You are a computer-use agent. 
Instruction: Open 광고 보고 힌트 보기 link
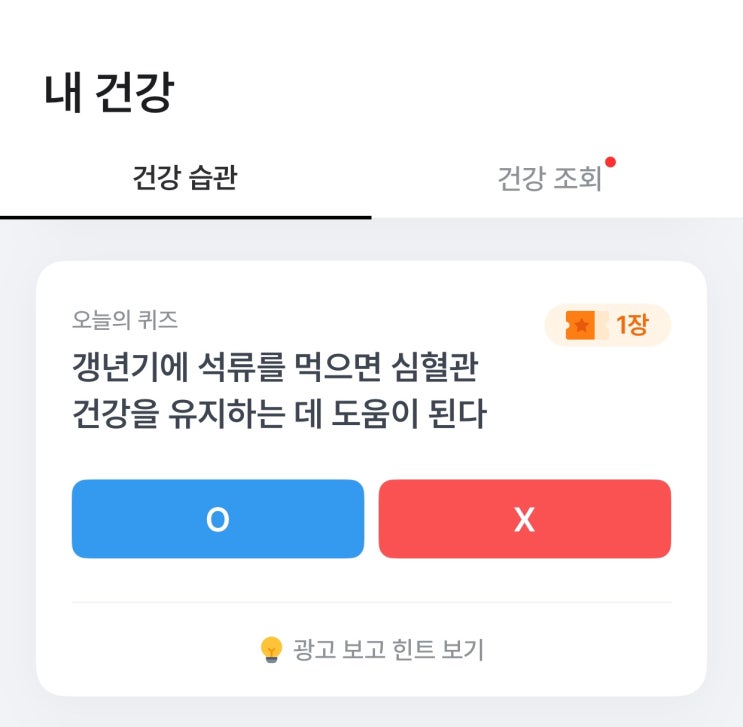[388, 650]
